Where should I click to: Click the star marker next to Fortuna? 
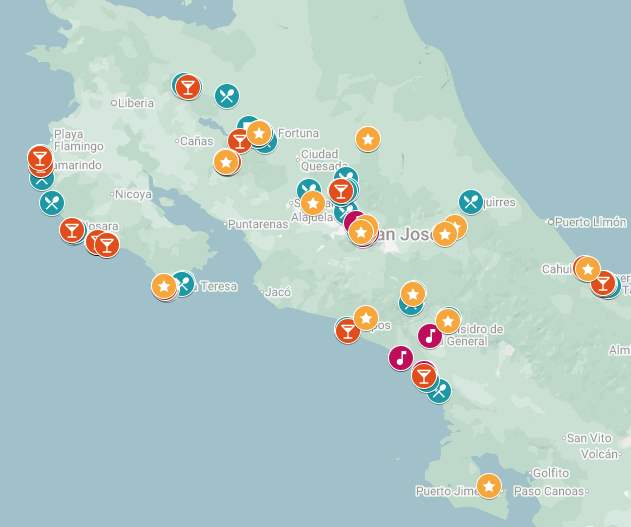click(x=259, y=133)
